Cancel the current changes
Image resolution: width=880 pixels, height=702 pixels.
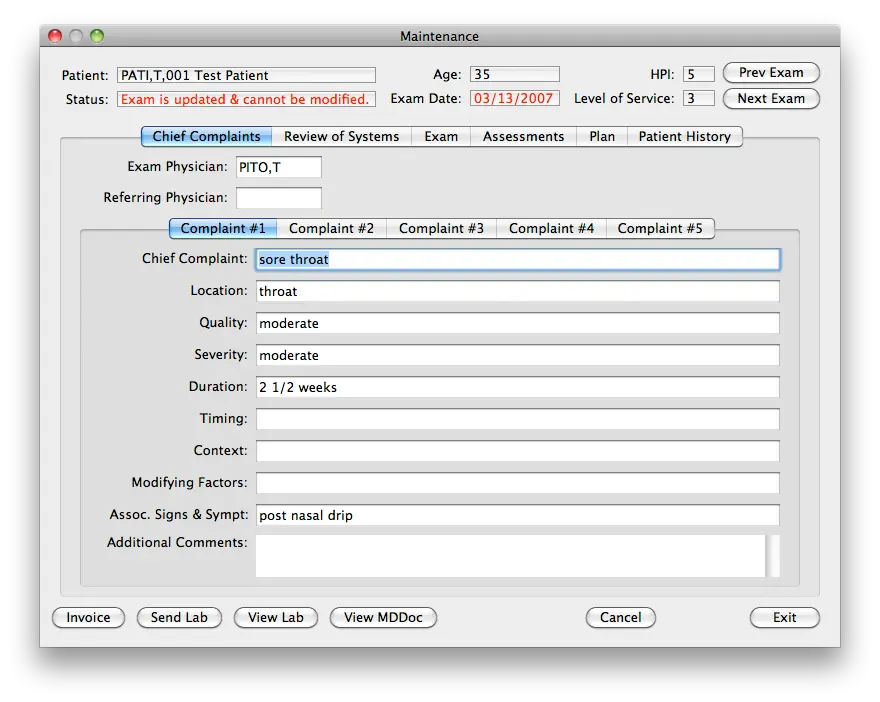(x=620, y=617)
